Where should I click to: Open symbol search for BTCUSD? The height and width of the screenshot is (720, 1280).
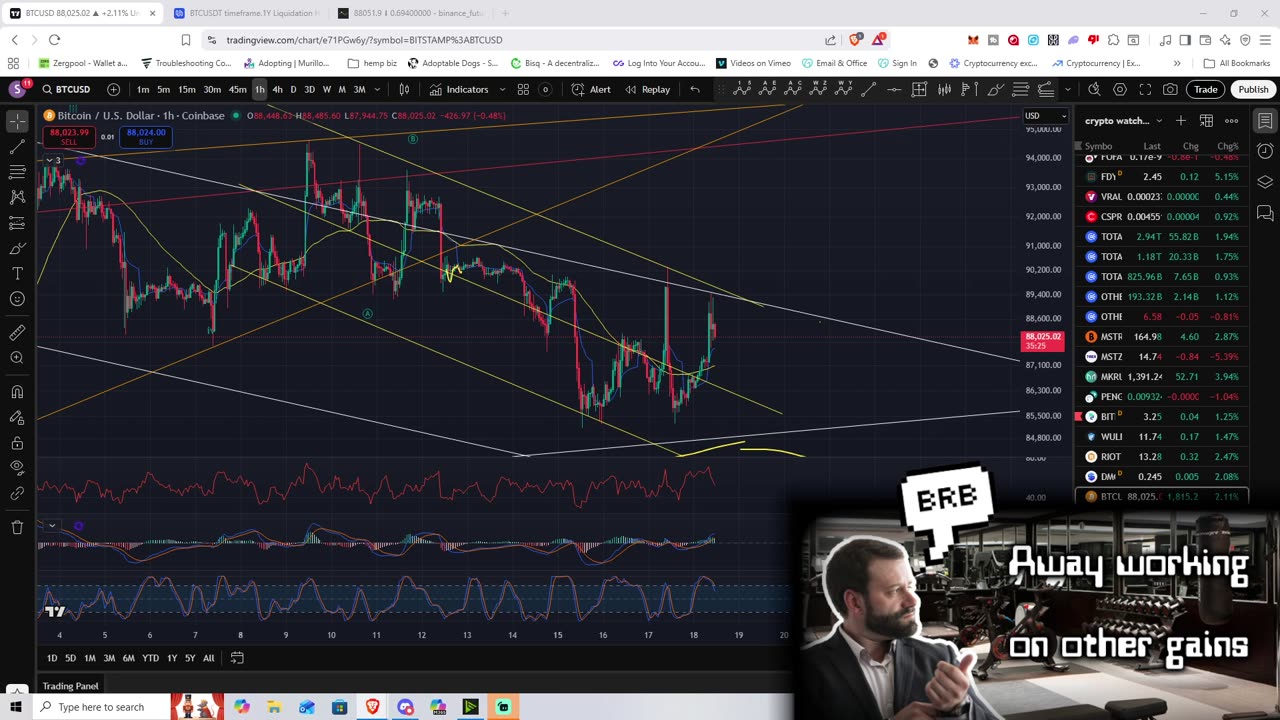click(66, 90)
